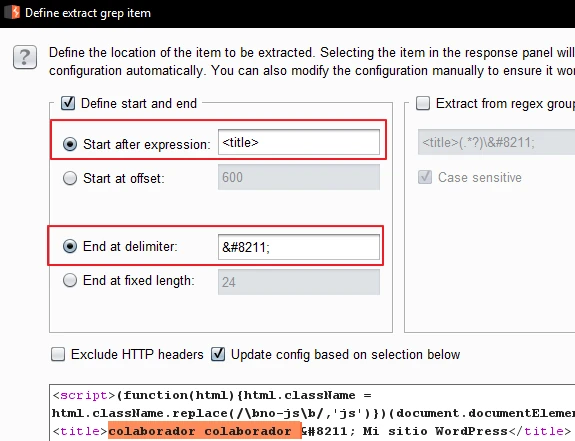Image resolution: width=575 pixels, height=441 pixels.
Task: Uncheck Define start and end checkbox
Action: [x=68, y=103]
